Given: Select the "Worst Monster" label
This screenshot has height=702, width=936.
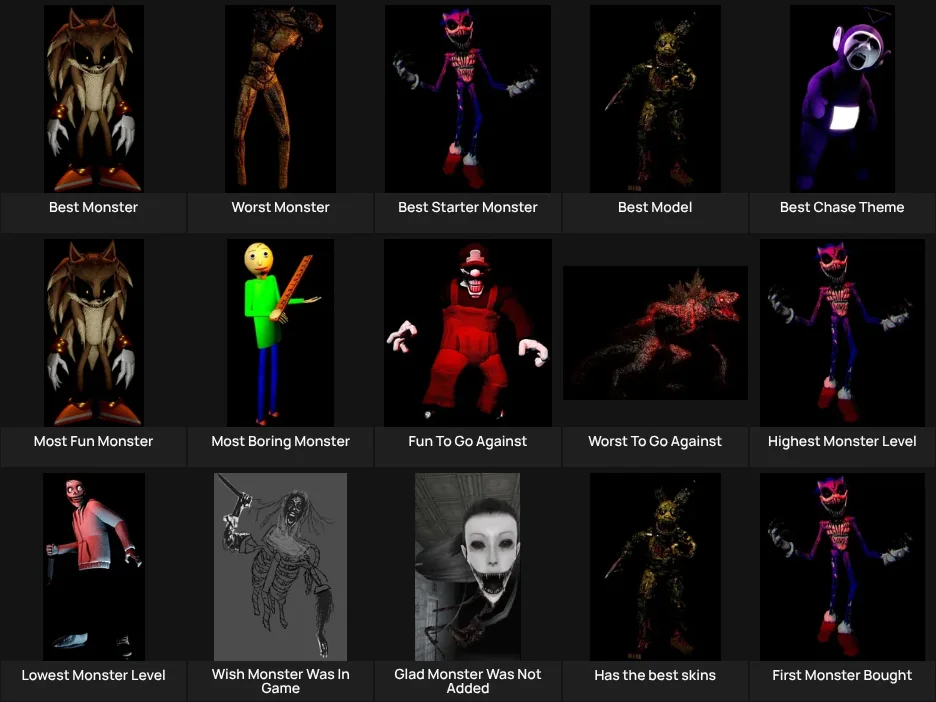Looking at the screenshot, I should 280,207.
